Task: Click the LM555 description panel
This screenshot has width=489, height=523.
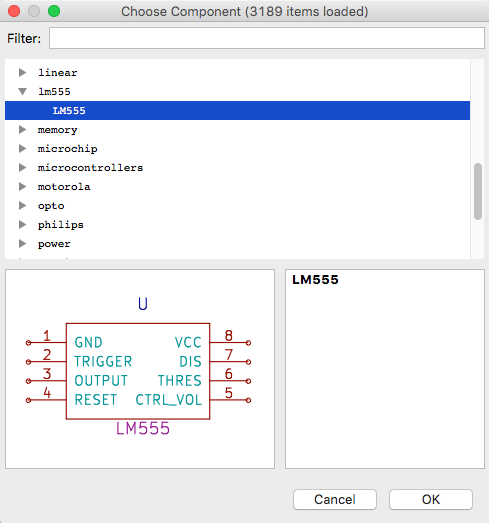Action: tap(385, 369)
